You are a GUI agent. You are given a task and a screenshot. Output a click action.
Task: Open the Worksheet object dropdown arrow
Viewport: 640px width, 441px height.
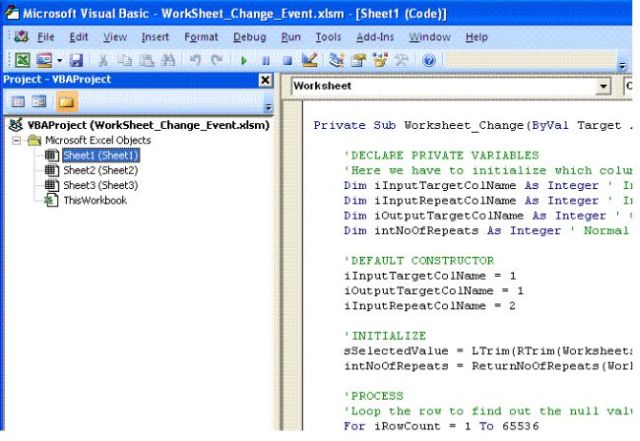click(x=603, y=86)
